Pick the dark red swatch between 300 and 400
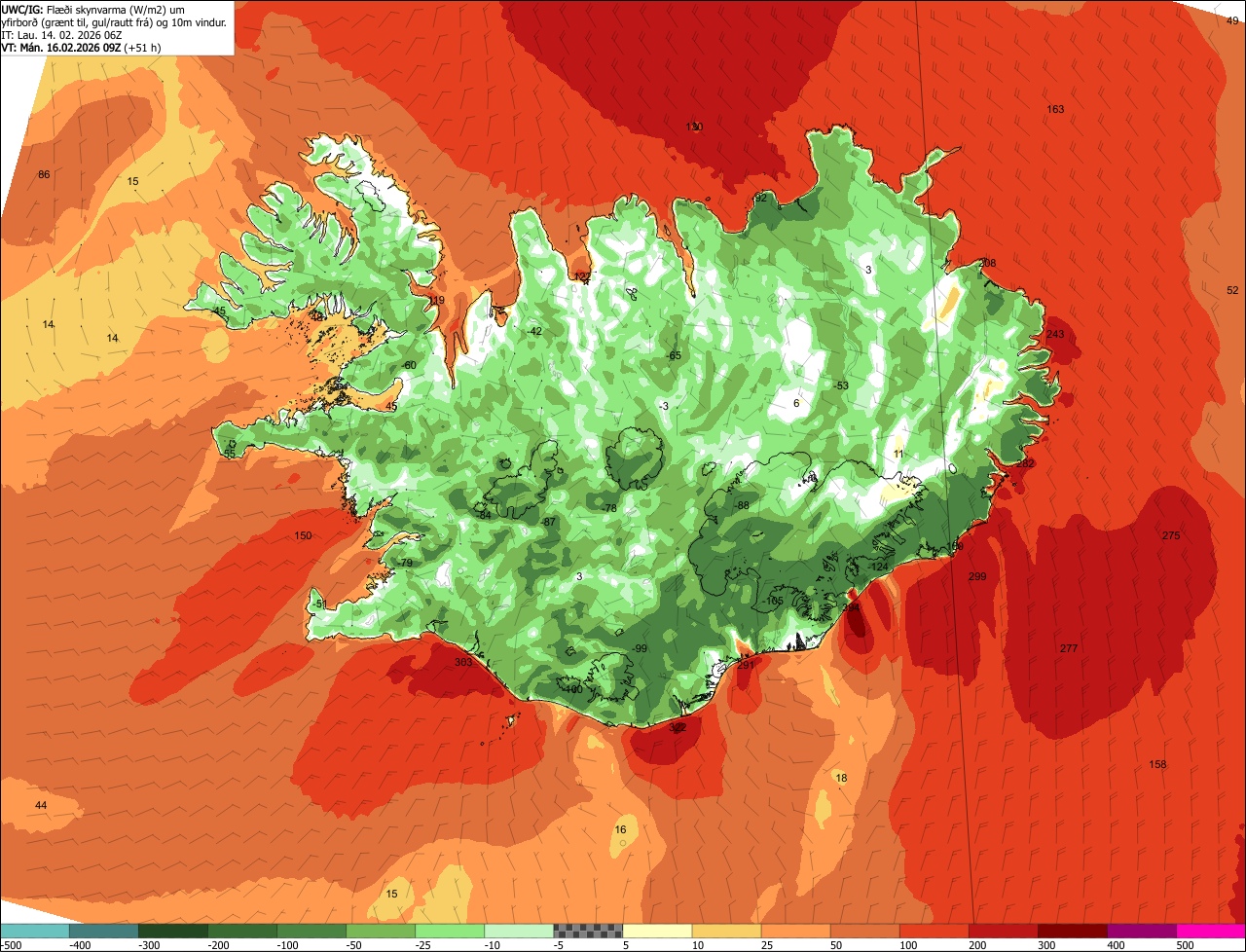 pyautogui.click(x=1072, y=931)
